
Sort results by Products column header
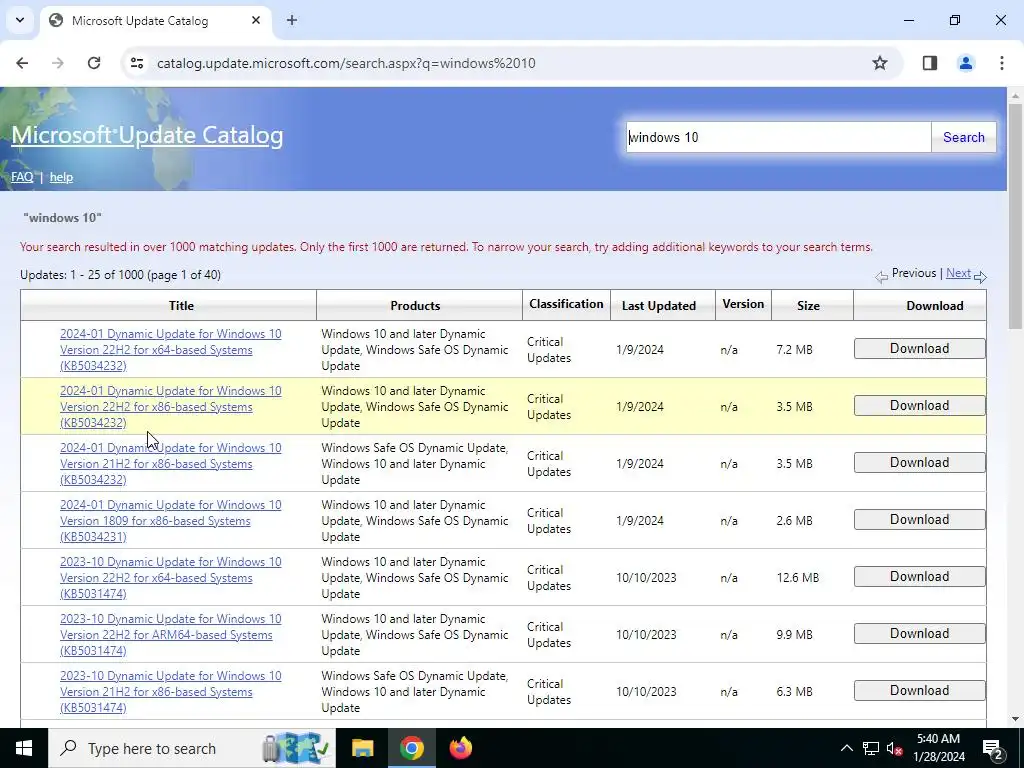click(415, 306)
